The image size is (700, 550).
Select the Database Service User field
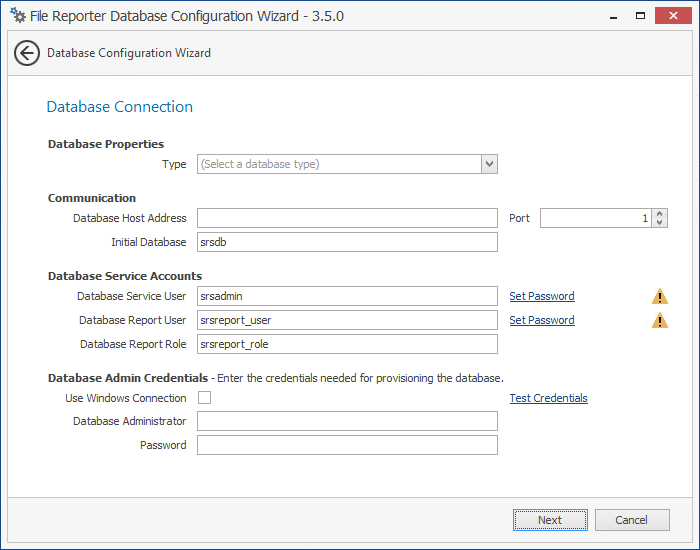pos(347,296)
